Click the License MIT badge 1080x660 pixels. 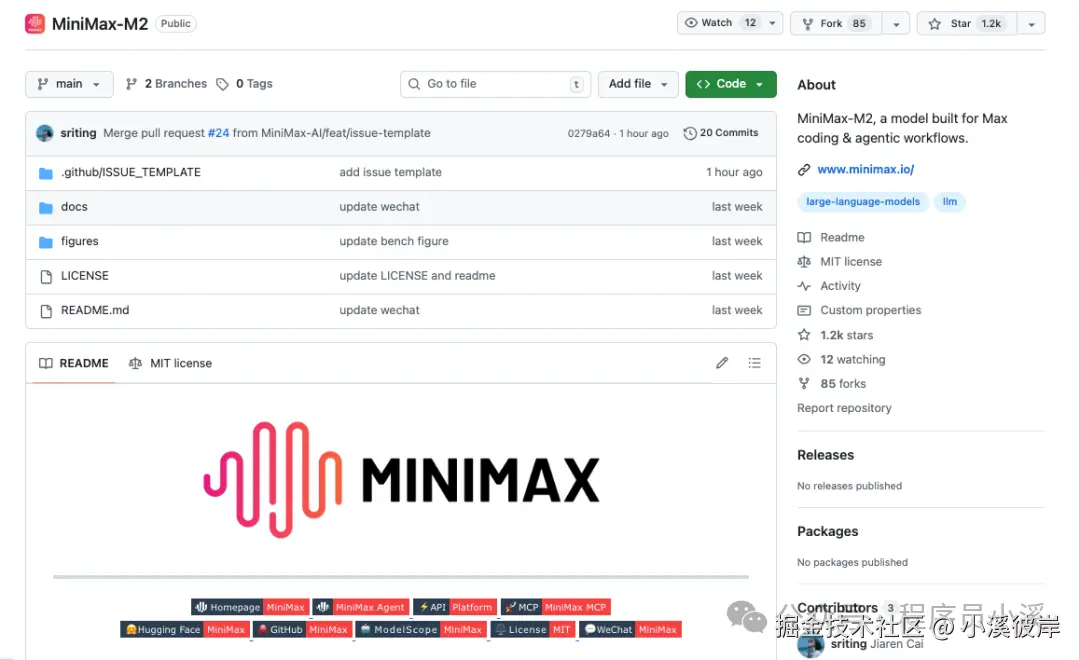[x=533, y=630]
